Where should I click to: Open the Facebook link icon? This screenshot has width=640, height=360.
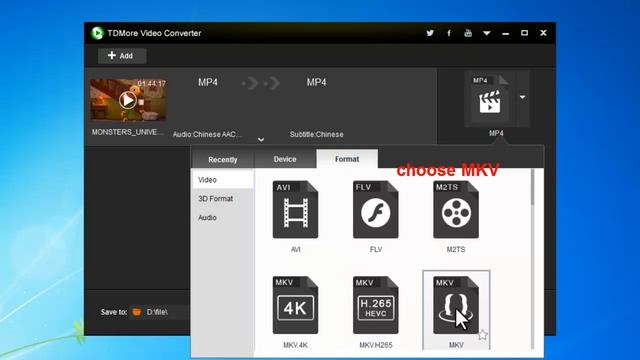[x=449, y=33]
